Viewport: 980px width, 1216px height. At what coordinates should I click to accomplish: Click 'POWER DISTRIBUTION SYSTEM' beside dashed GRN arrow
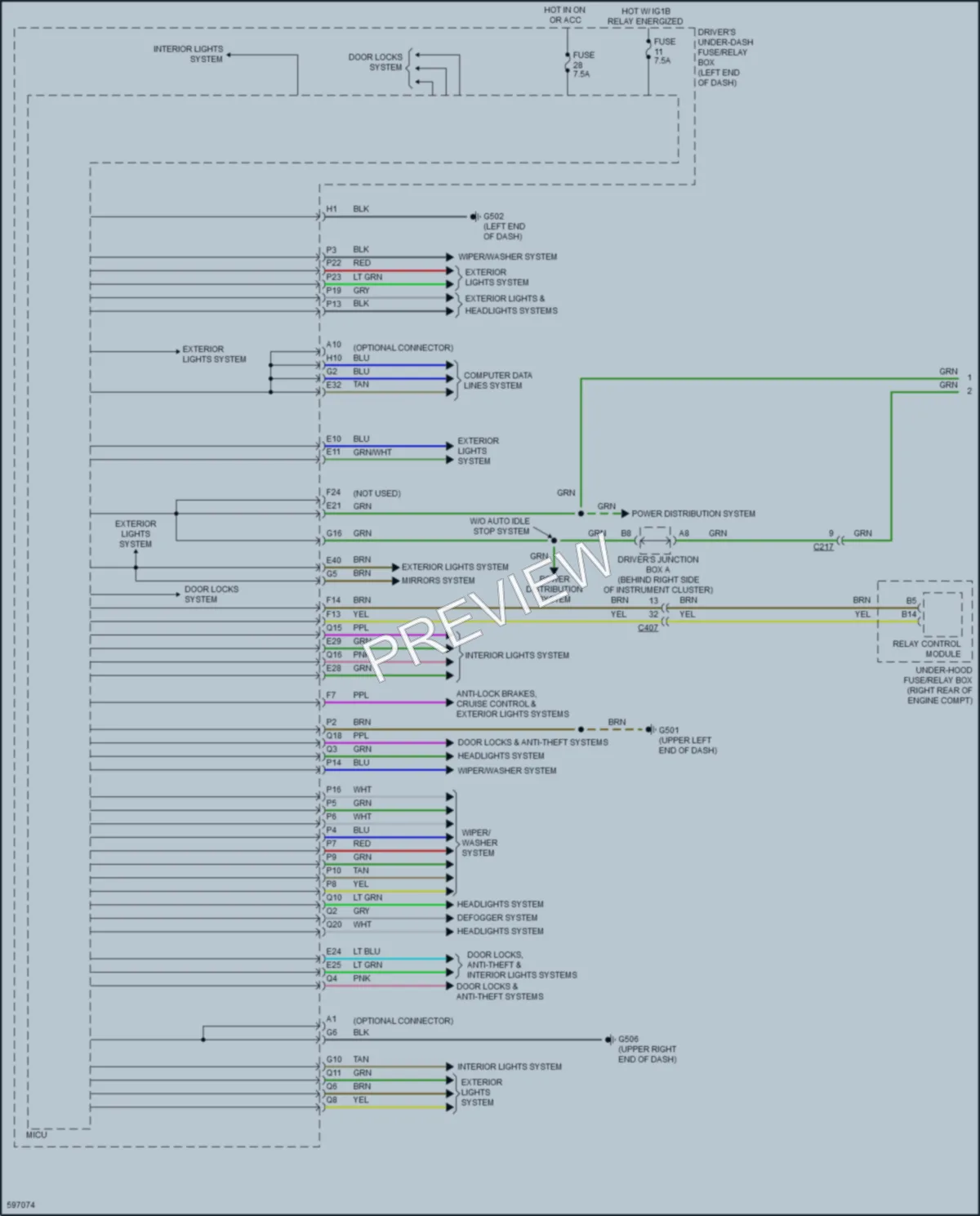click(693, 514)
